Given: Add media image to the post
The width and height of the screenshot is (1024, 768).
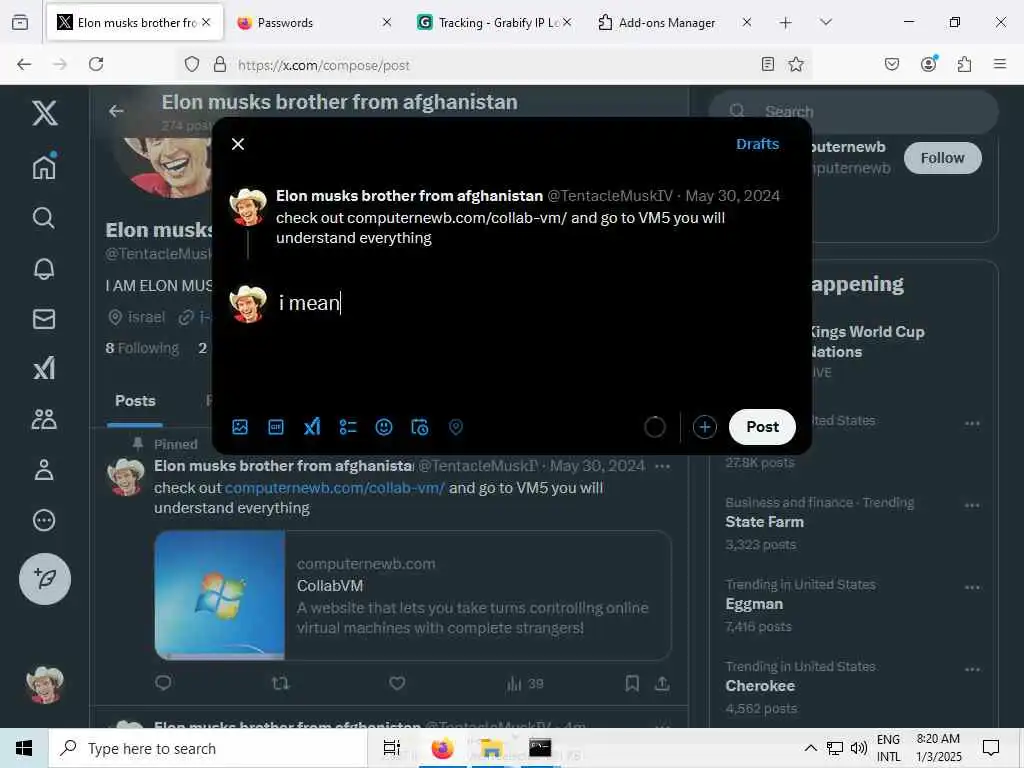Looking at the screenshot, I should [240, 427].
